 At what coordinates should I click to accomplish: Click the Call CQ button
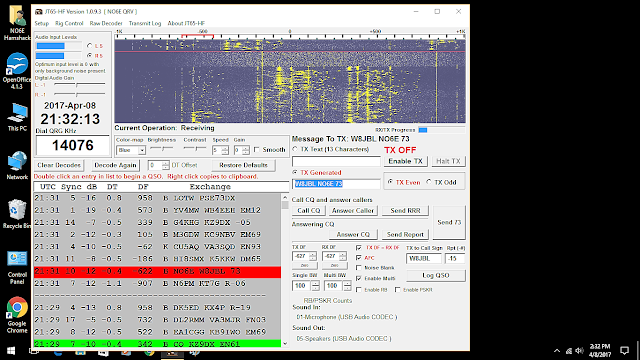tap(309, 211)
